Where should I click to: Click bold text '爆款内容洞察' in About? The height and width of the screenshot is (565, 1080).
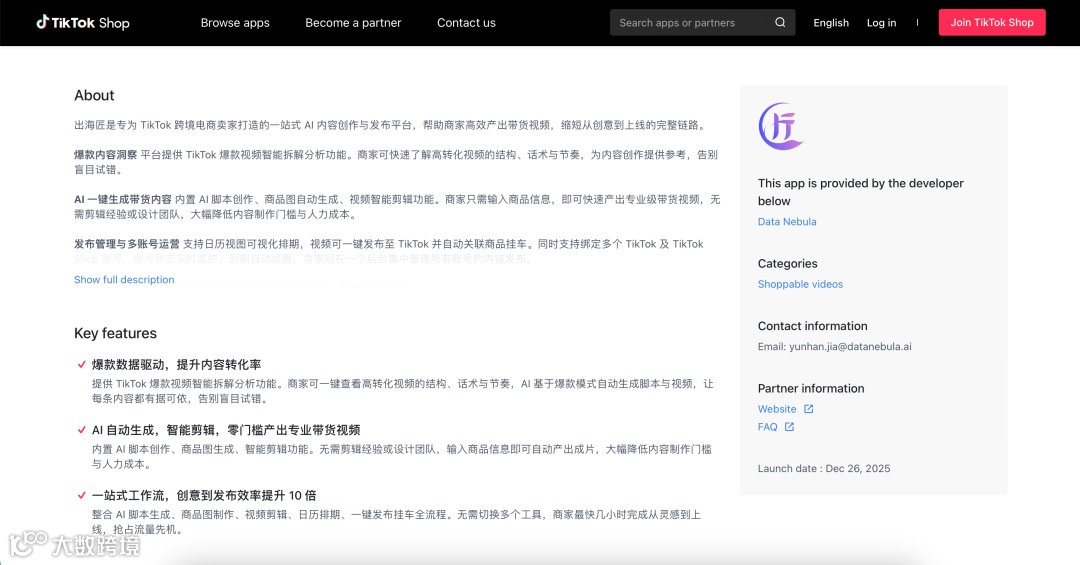tap(105, 155)
